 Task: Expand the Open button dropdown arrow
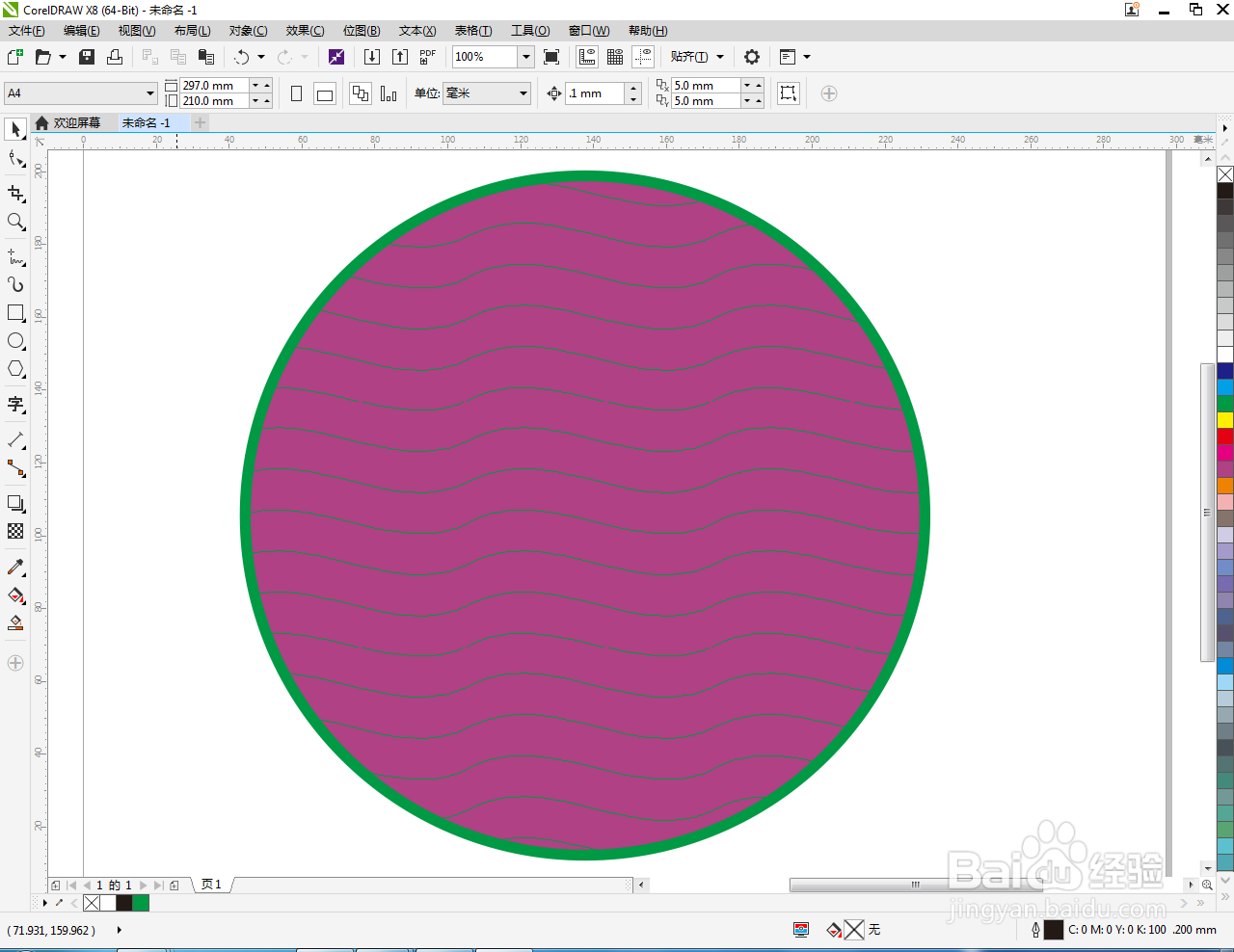(x=63, y=57)
